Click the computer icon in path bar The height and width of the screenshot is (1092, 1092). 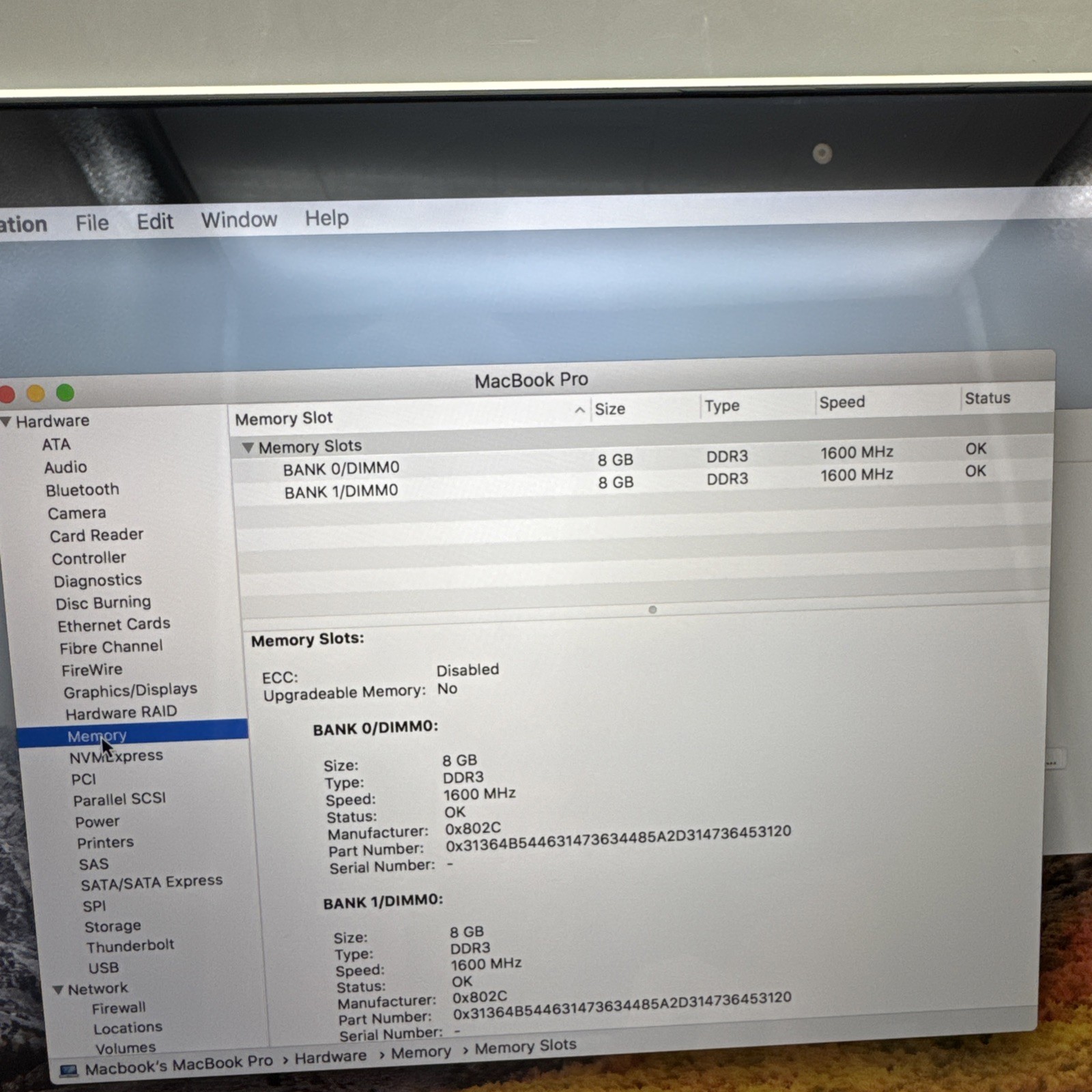coord(68,1070)
